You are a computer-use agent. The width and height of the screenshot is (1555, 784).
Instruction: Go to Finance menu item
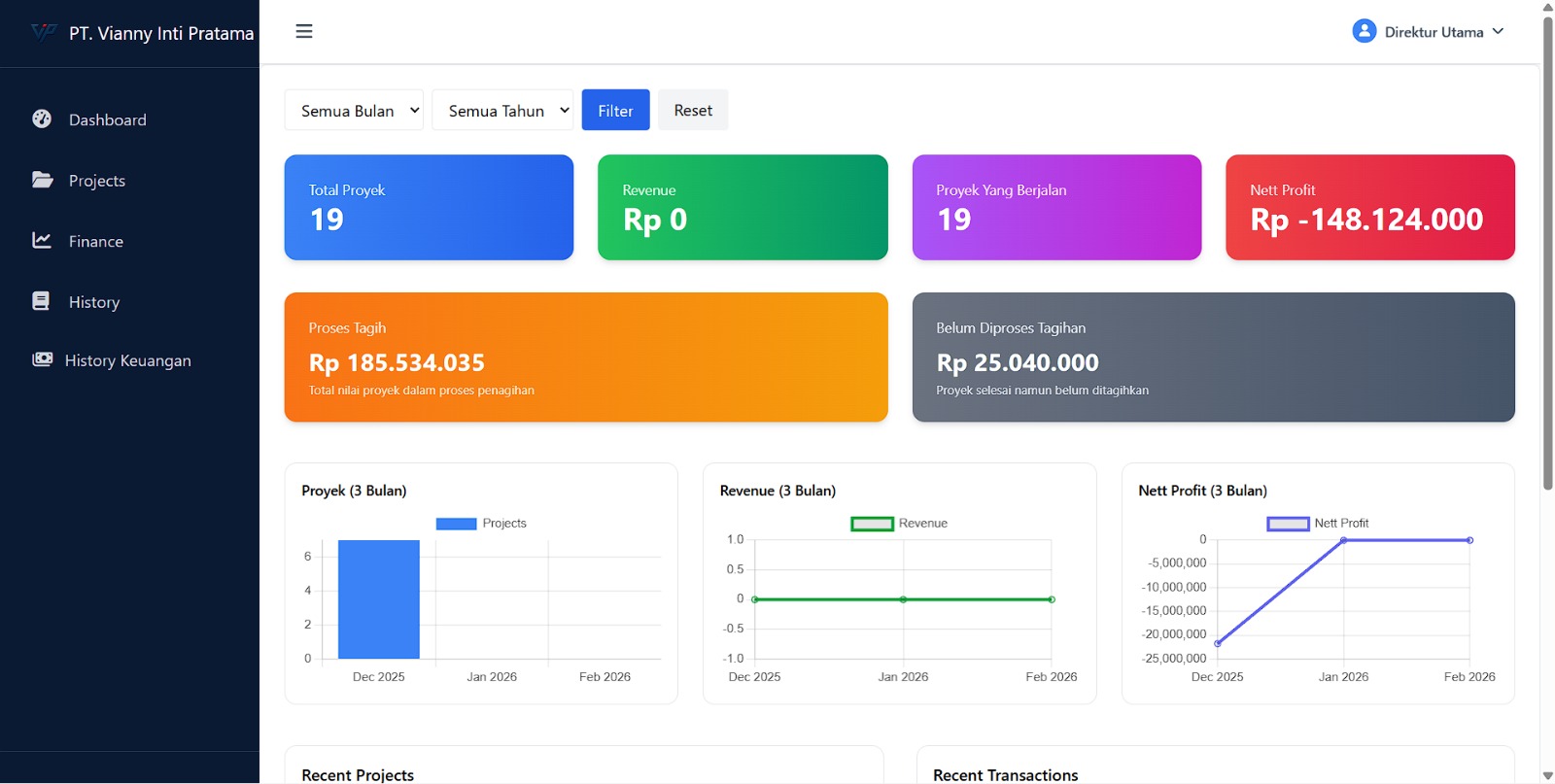95,241
